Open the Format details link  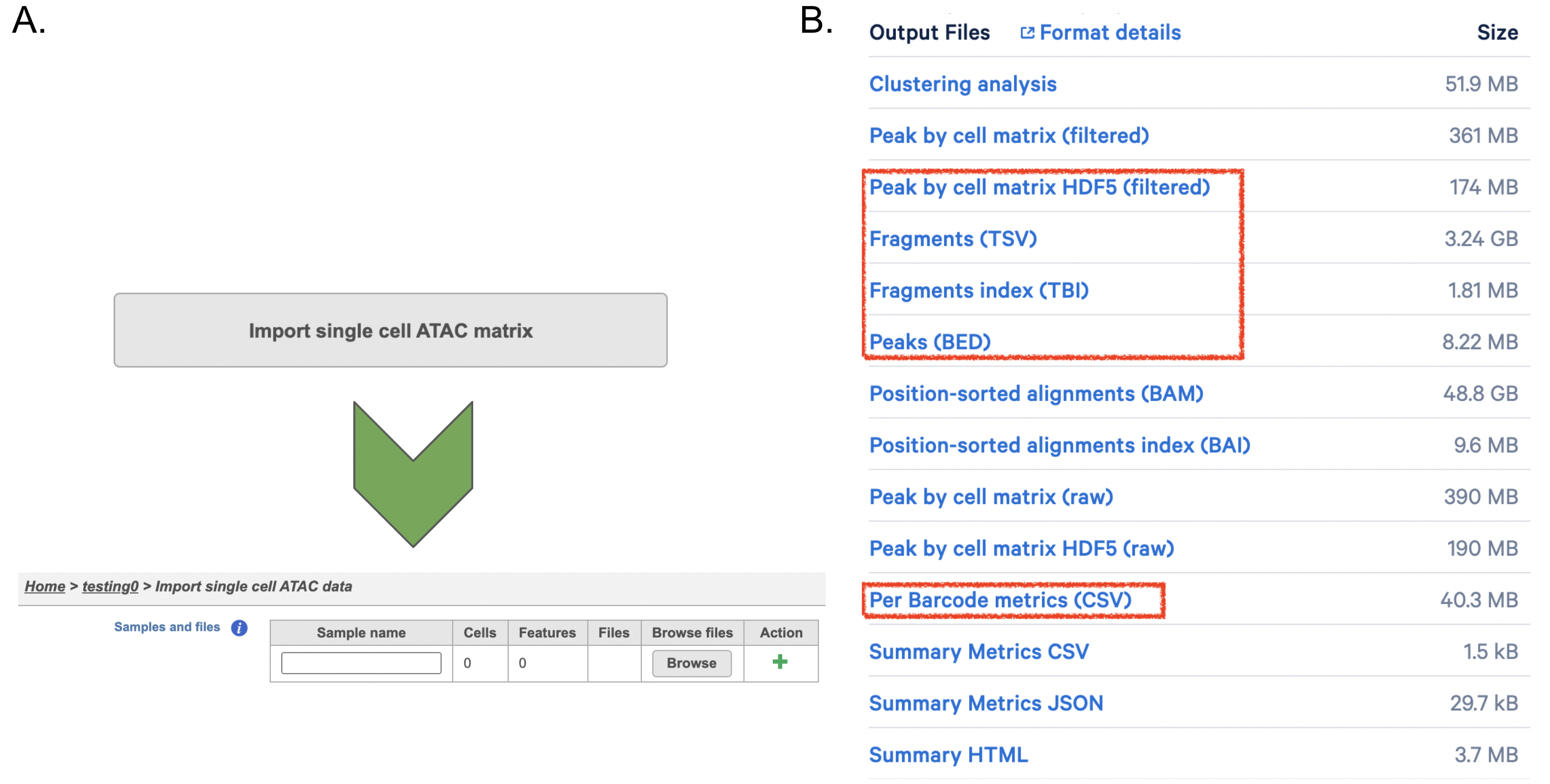(1110, 33)
